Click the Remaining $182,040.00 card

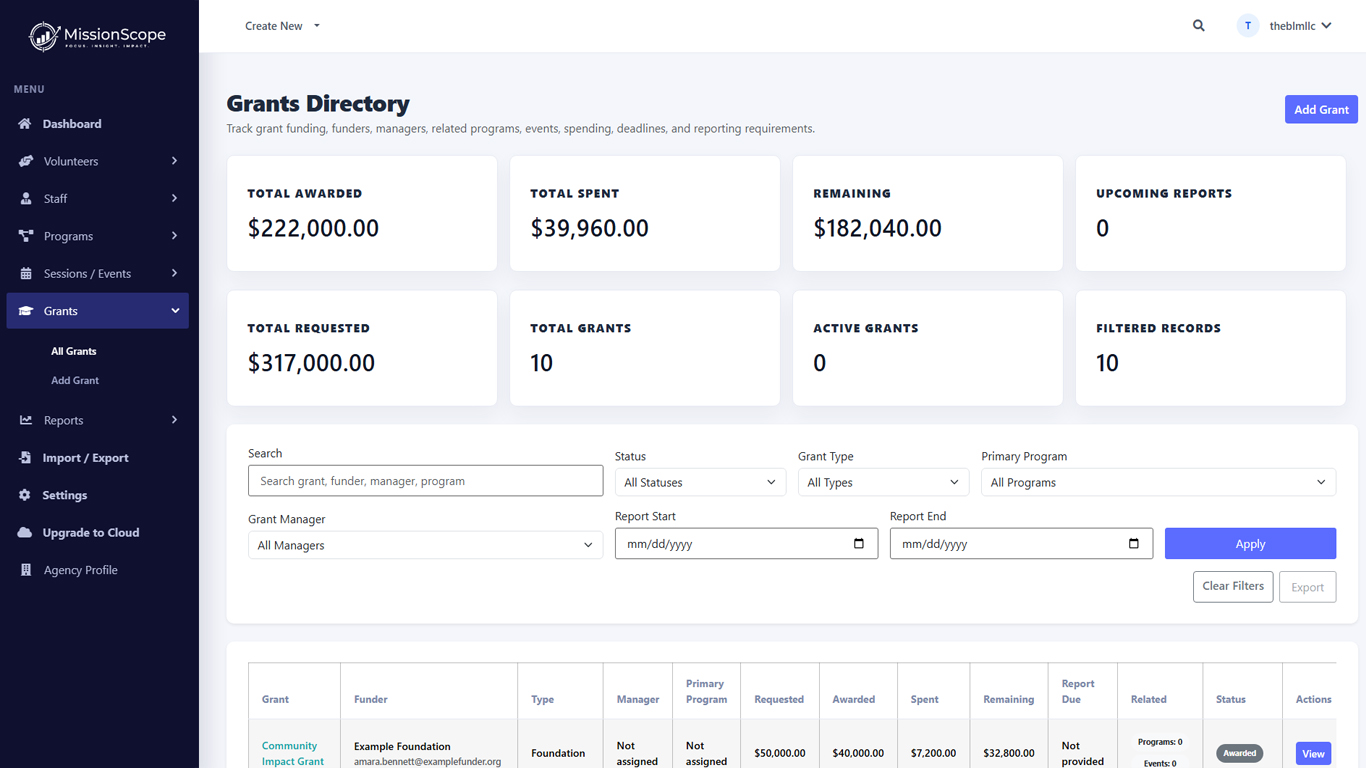[928, 213]
